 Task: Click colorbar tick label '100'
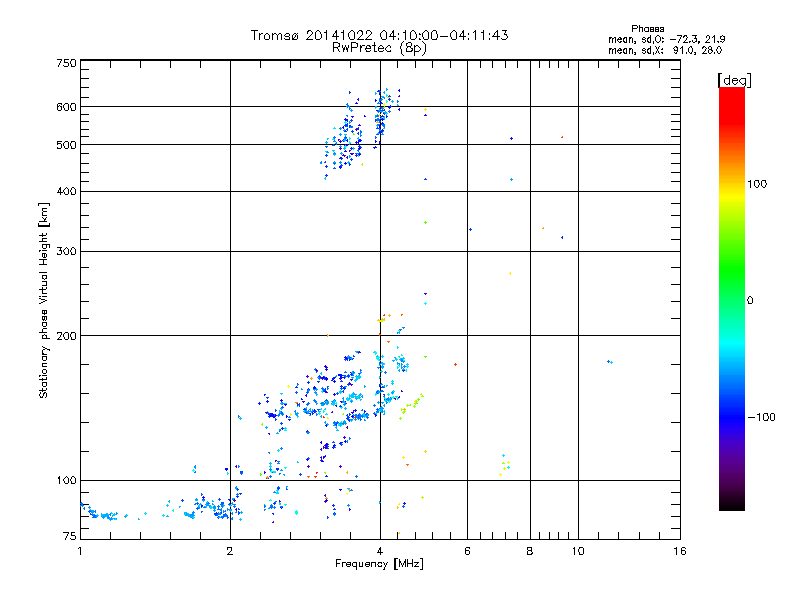tap(757, 184)
